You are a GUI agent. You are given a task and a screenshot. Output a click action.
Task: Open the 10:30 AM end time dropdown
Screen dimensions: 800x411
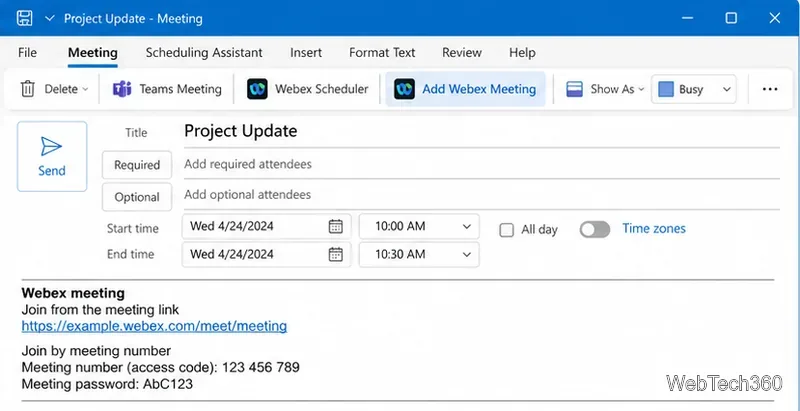point(419,254)
